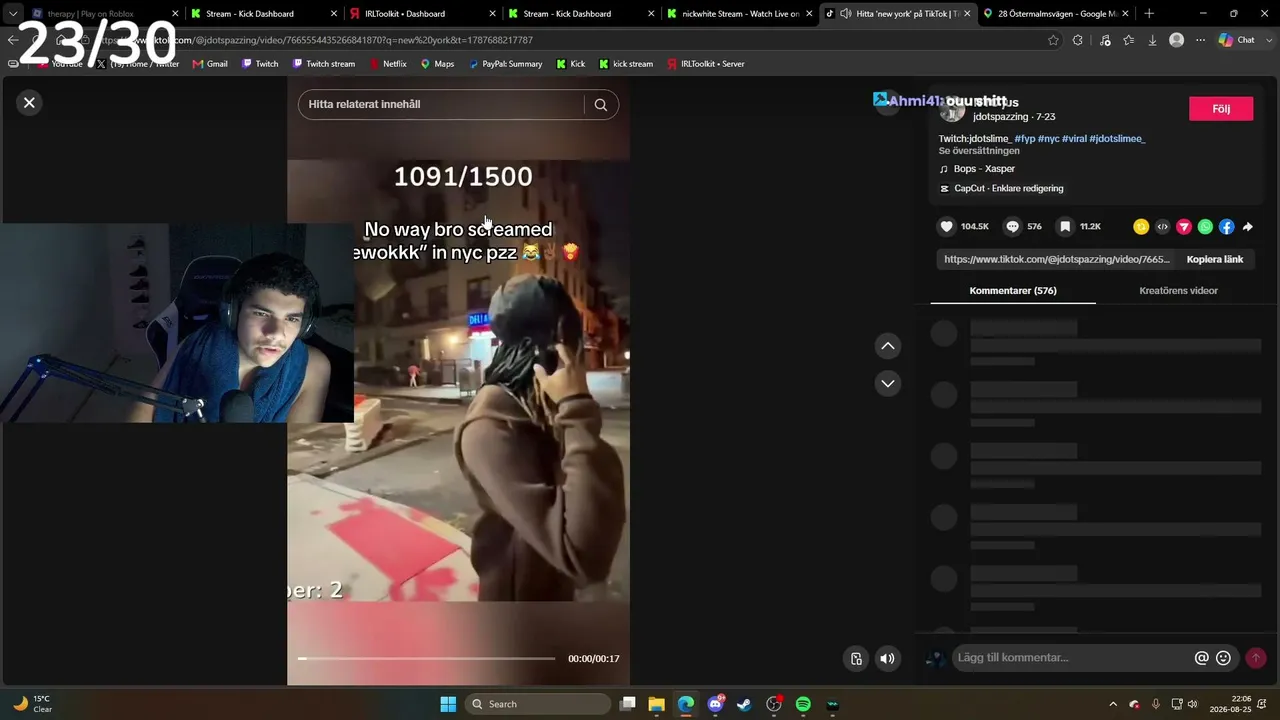The height and width of the screenshot is (720, 1280).
Task: Copy the video link with 'Kopiera länk'
Action: (1215, 259)
